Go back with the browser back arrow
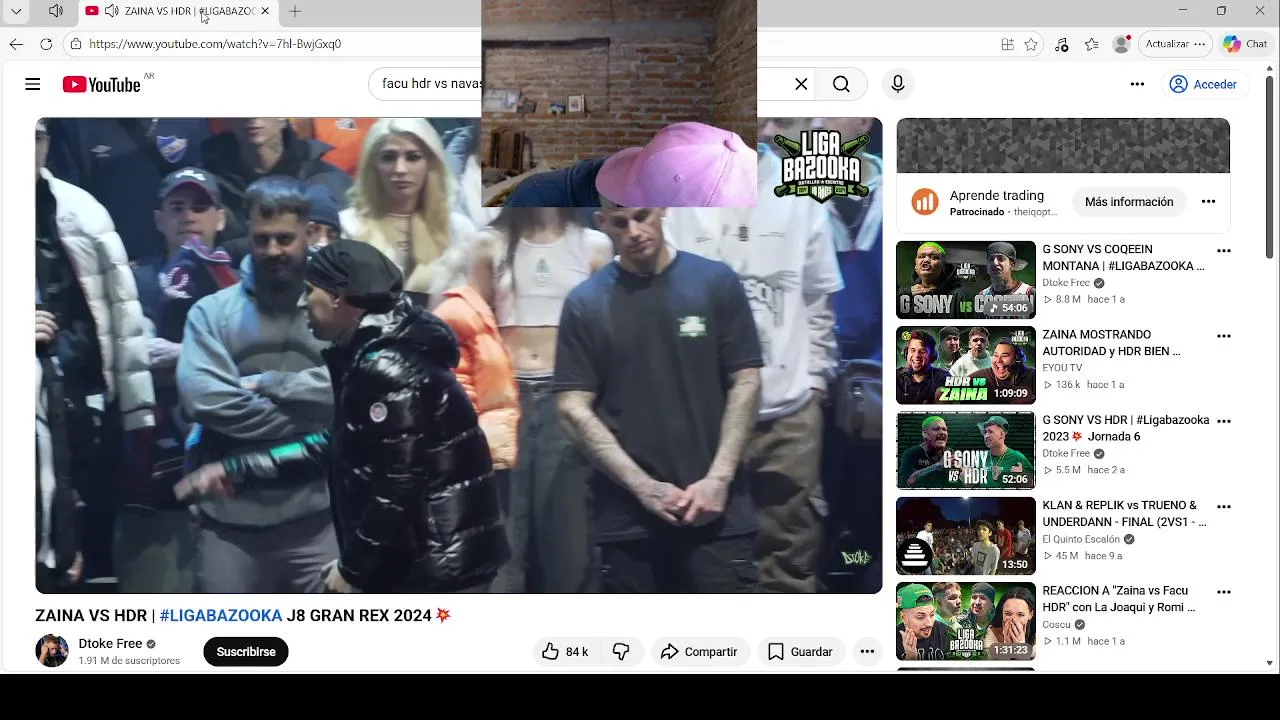 [x=16, y=44]
